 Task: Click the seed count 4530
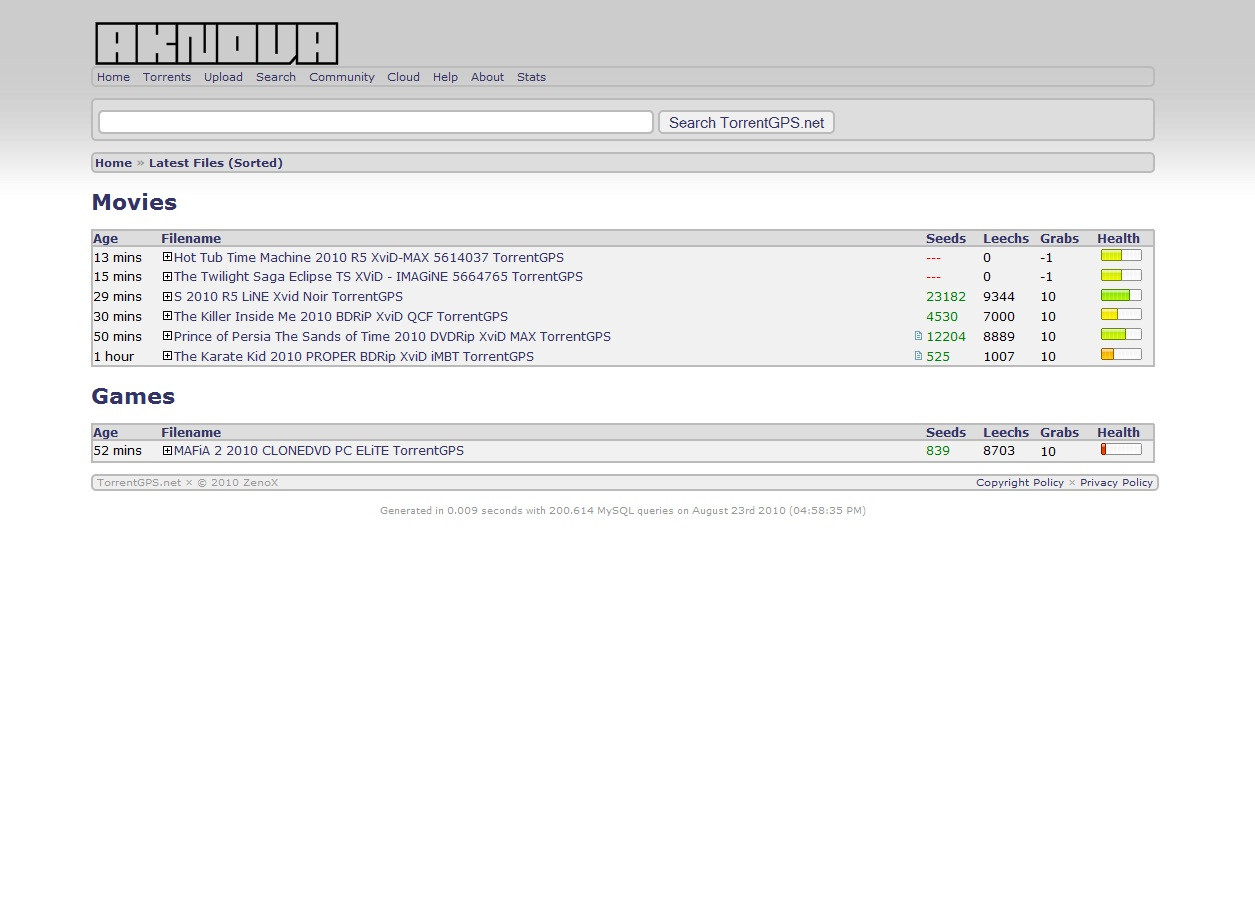tap(942, 316)
